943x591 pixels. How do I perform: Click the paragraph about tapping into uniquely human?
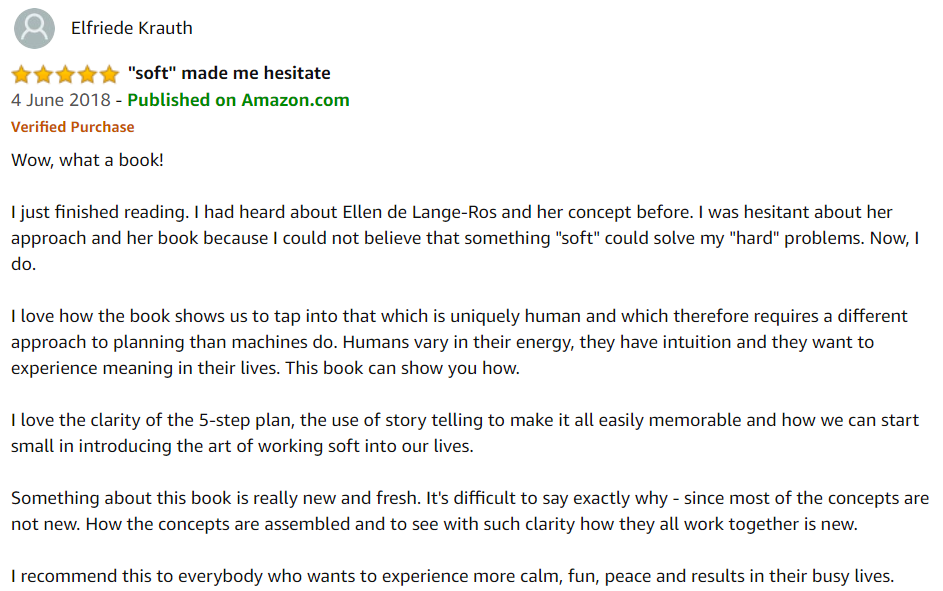460,342
